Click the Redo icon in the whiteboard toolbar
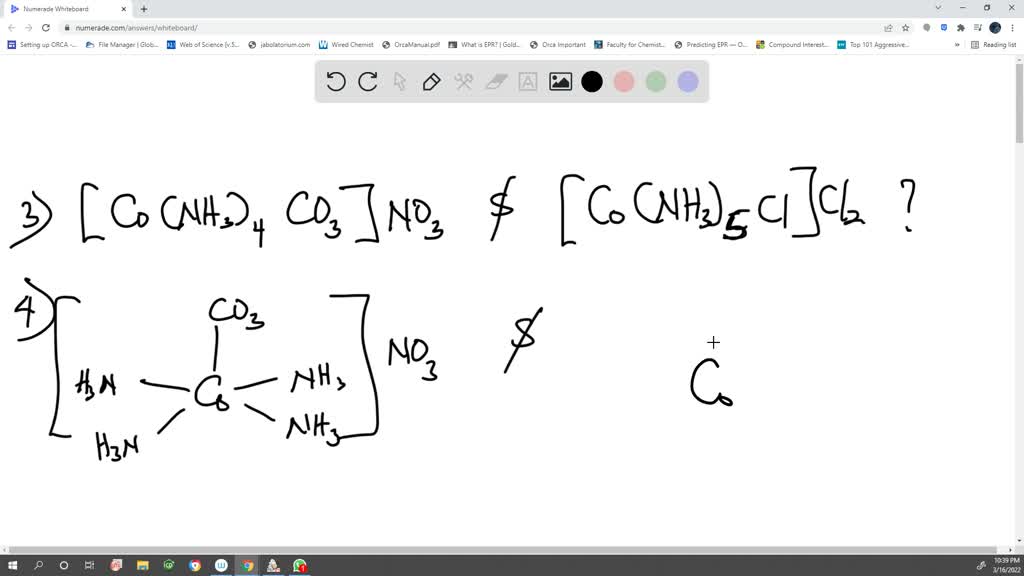1024x576 pixels. (366, 82)
